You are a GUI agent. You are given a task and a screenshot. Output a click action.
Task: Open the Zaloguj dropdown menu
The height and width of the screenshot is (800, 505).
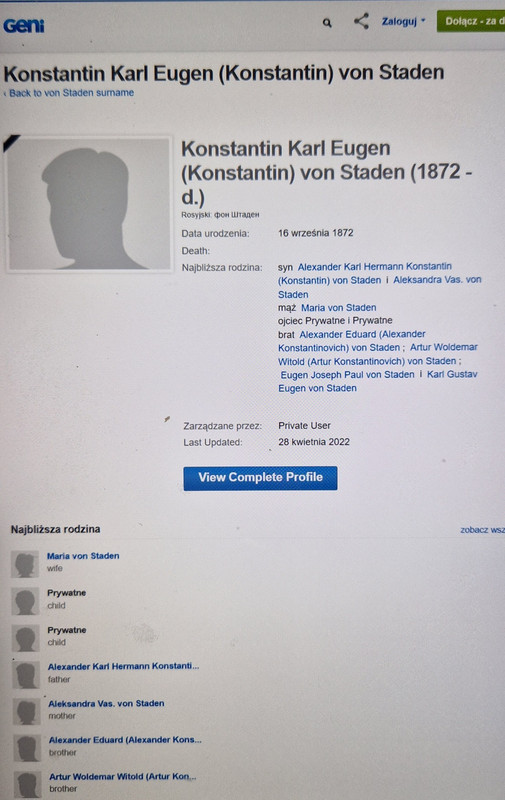403,21
